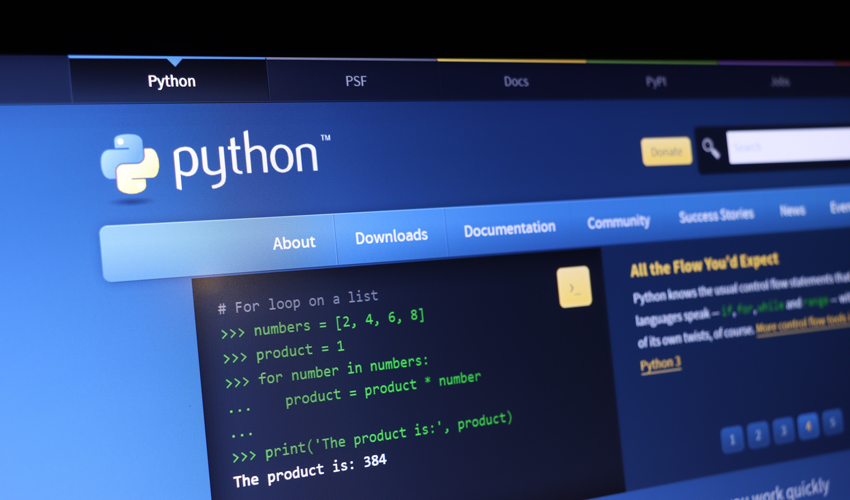Follow the Python 3 link
Viewport: 850px width, 500px height.
pyautogui.click(x=660, y=364)
